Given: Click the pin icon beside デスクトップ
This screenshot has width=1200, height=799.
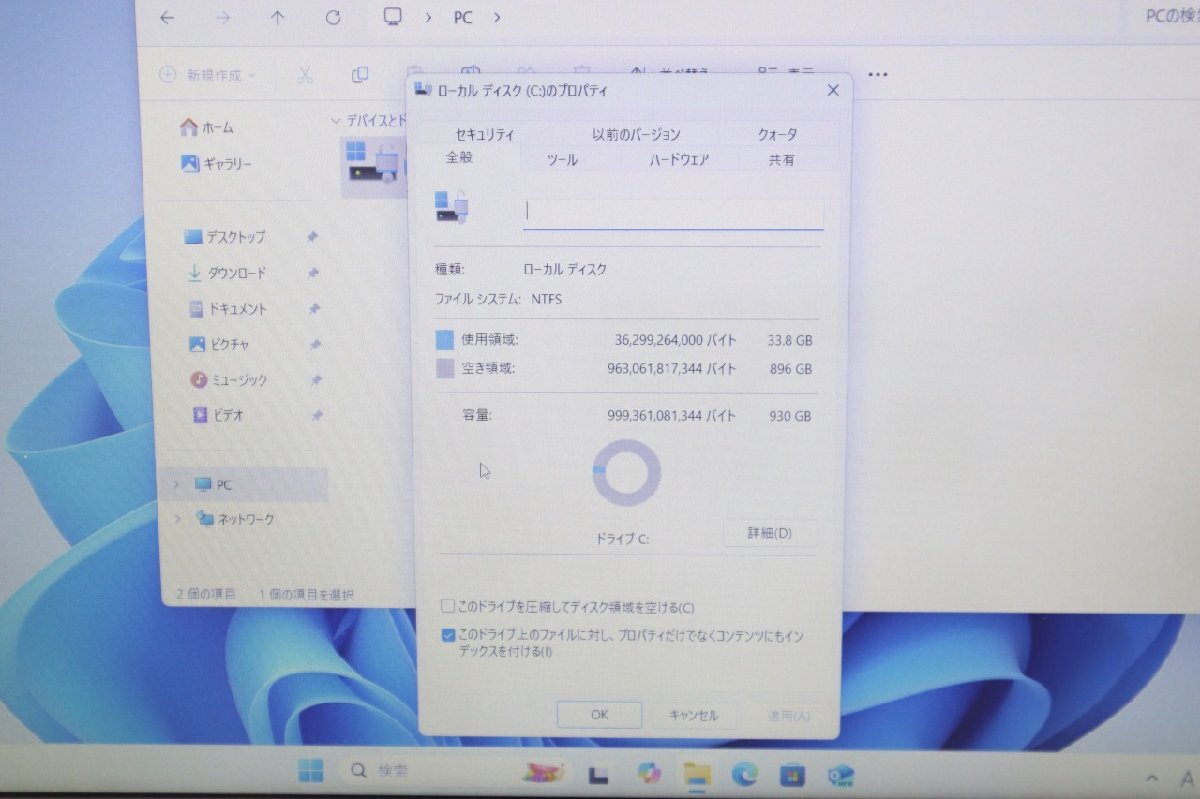Looking at the screenshot, I should [312, 237].
